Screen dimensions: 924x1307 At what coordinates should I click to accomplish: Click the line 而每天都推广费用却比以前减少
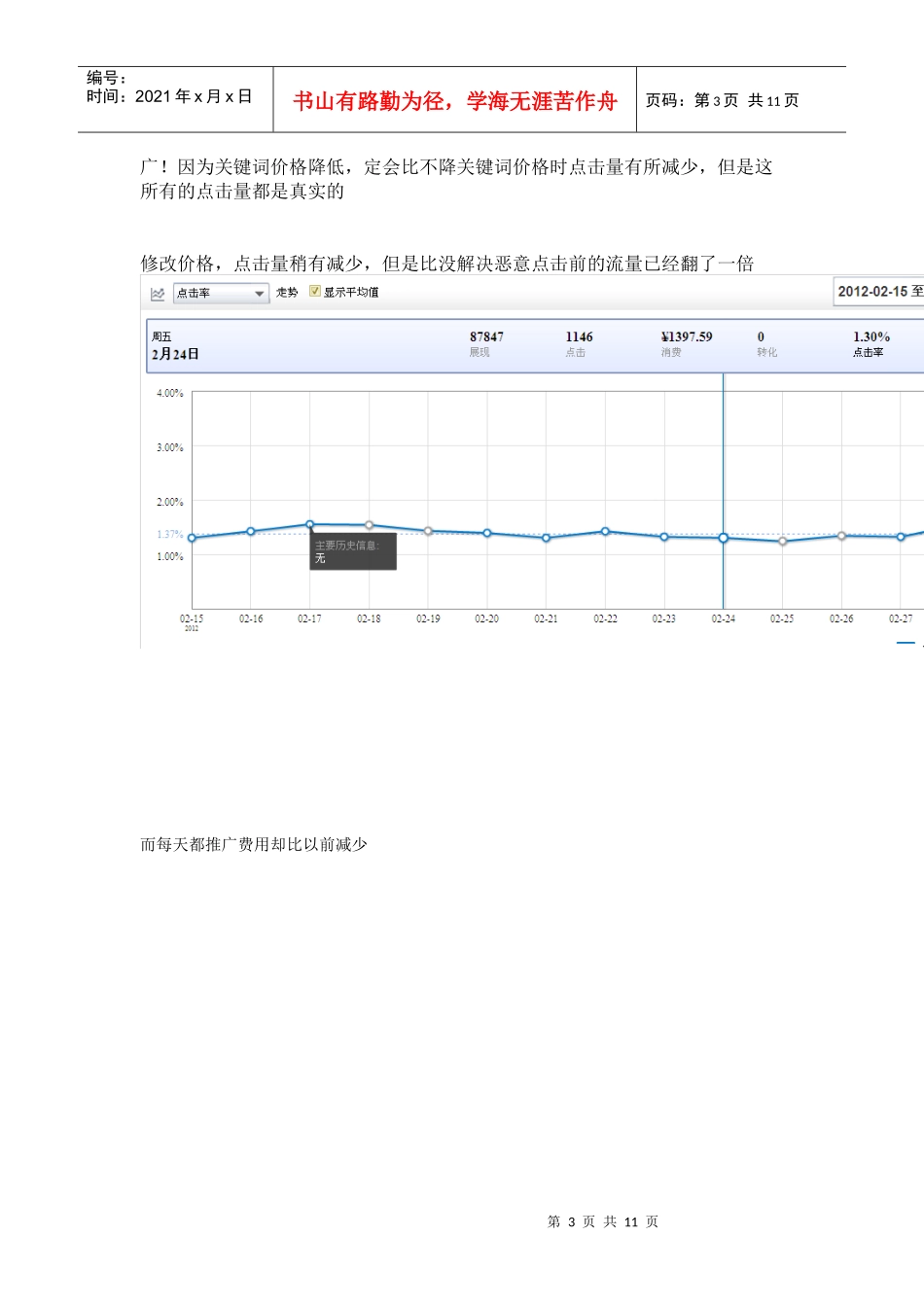[254, 844]
